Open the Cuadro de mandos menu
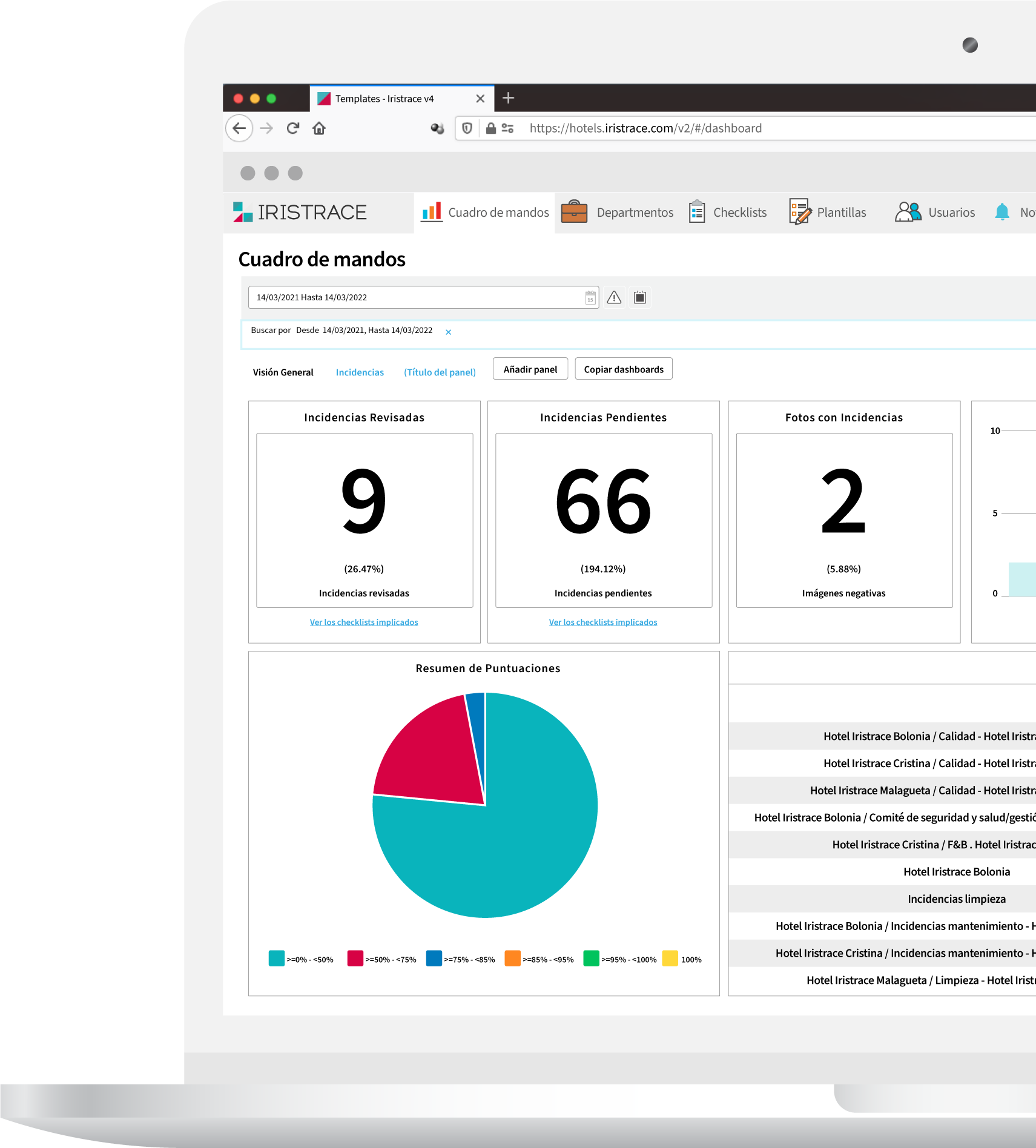Viewport: 1036px width, 1148px height. 484,213
